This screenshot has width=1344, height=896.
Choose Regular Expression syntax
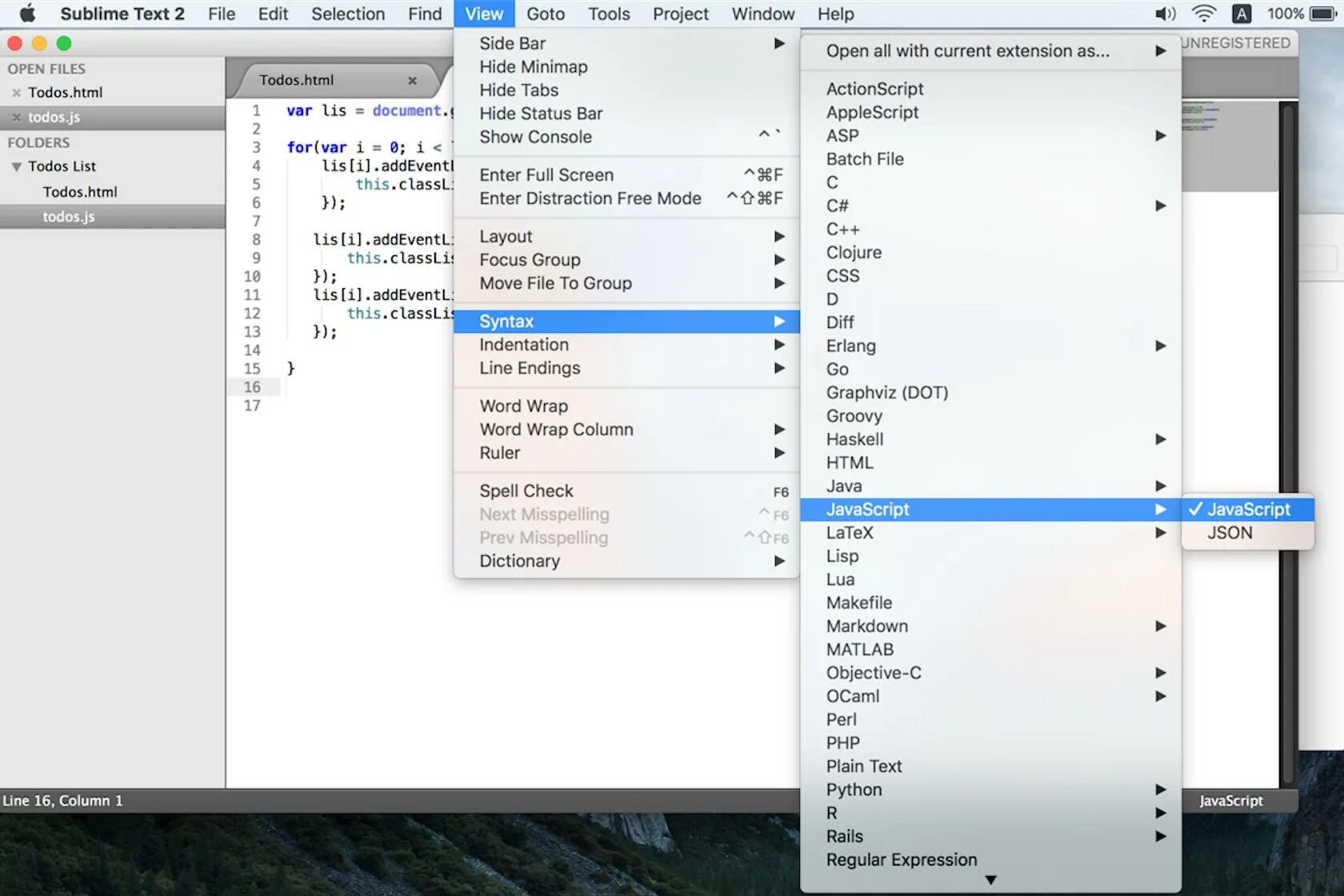click(x=990, y=860)
